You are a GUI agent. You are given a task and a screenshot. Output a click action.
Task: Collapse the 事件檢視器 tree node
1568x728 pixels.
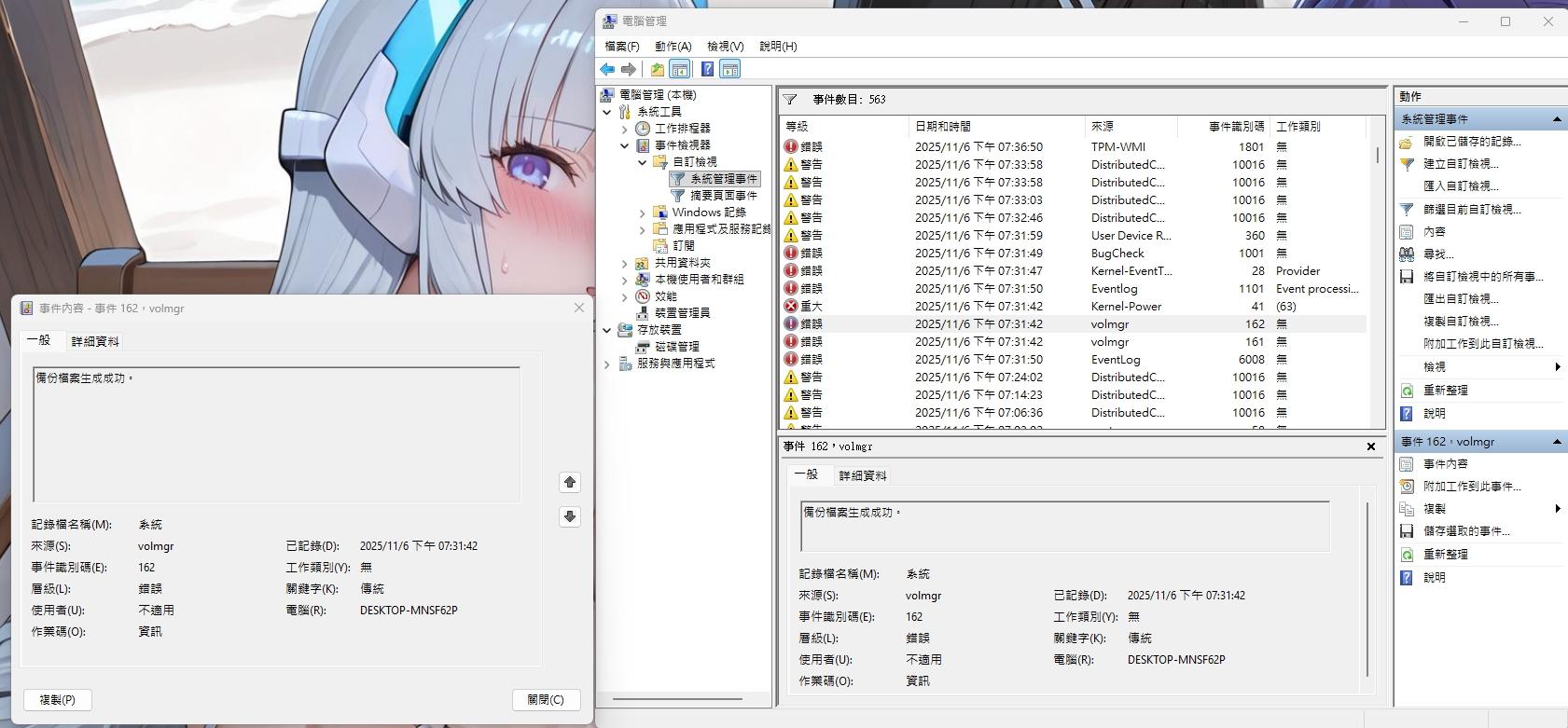click(625, 145)
